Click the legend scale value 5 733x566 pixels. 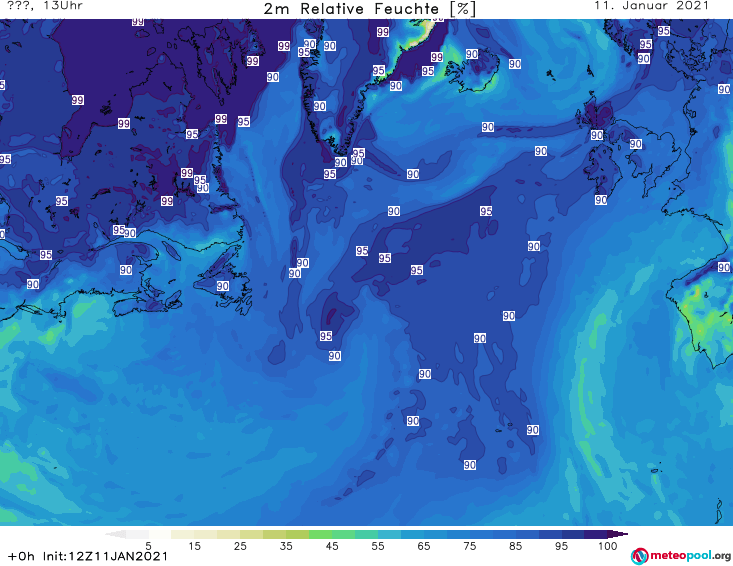click(x=148, y=546)
